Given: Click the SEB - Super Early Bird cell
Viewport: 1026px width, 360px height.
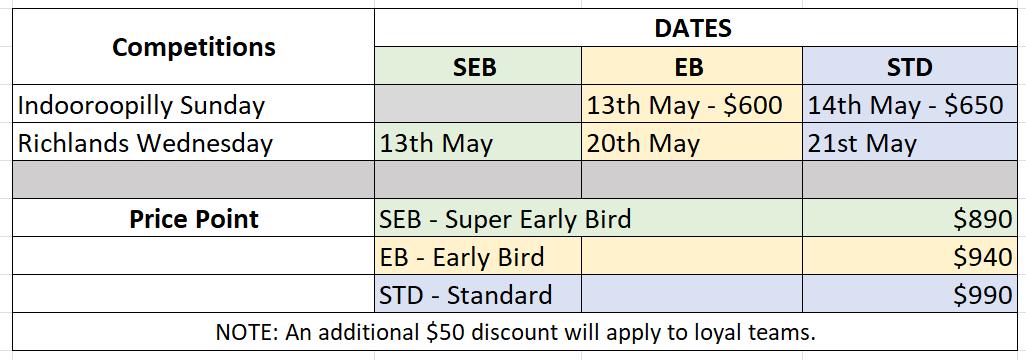Looking at the screenshot, I should pyautogui.click(x=588, y=217).
